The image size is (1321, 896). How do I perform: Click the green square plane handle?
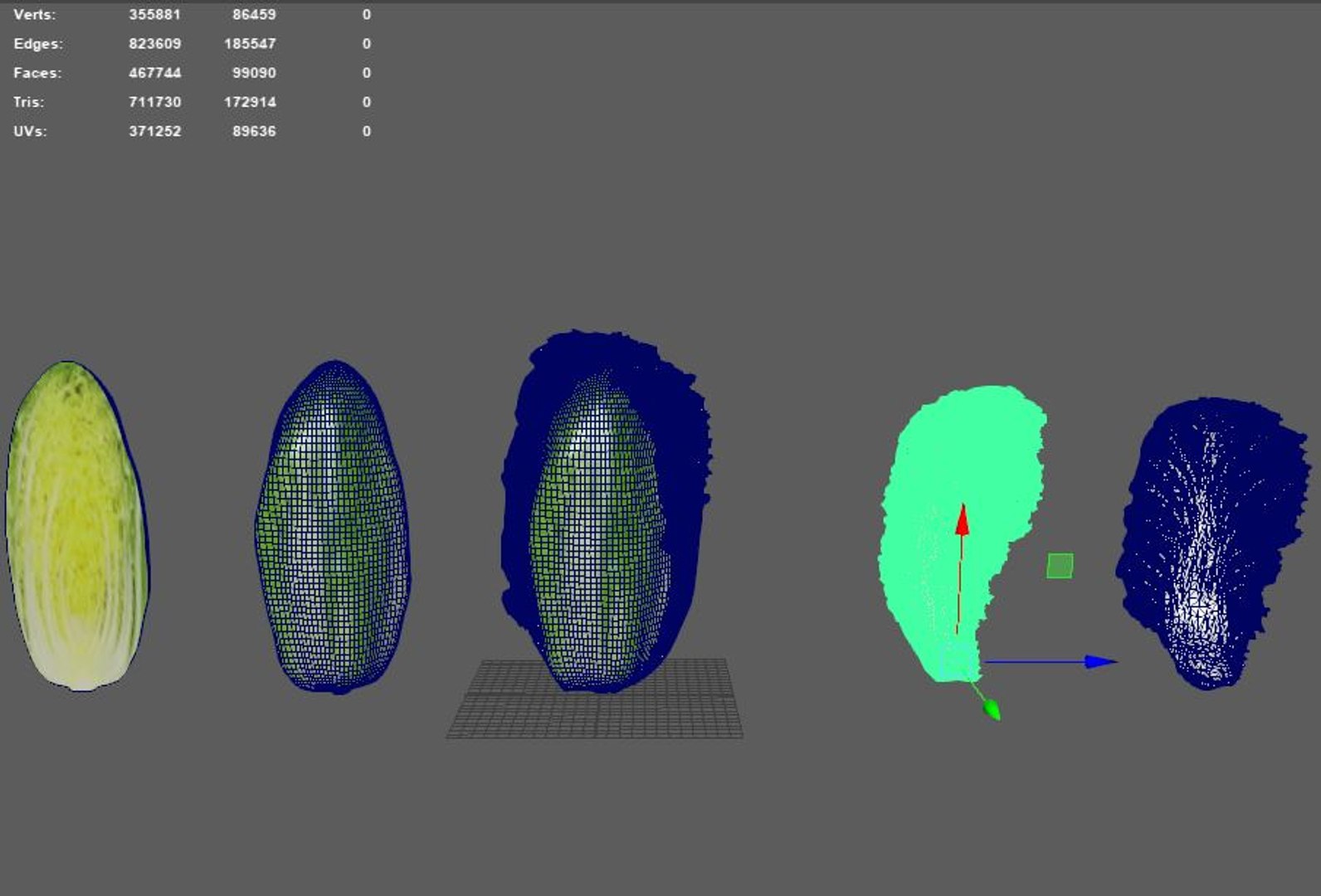pyautogui.click(x=1060, y=566)
